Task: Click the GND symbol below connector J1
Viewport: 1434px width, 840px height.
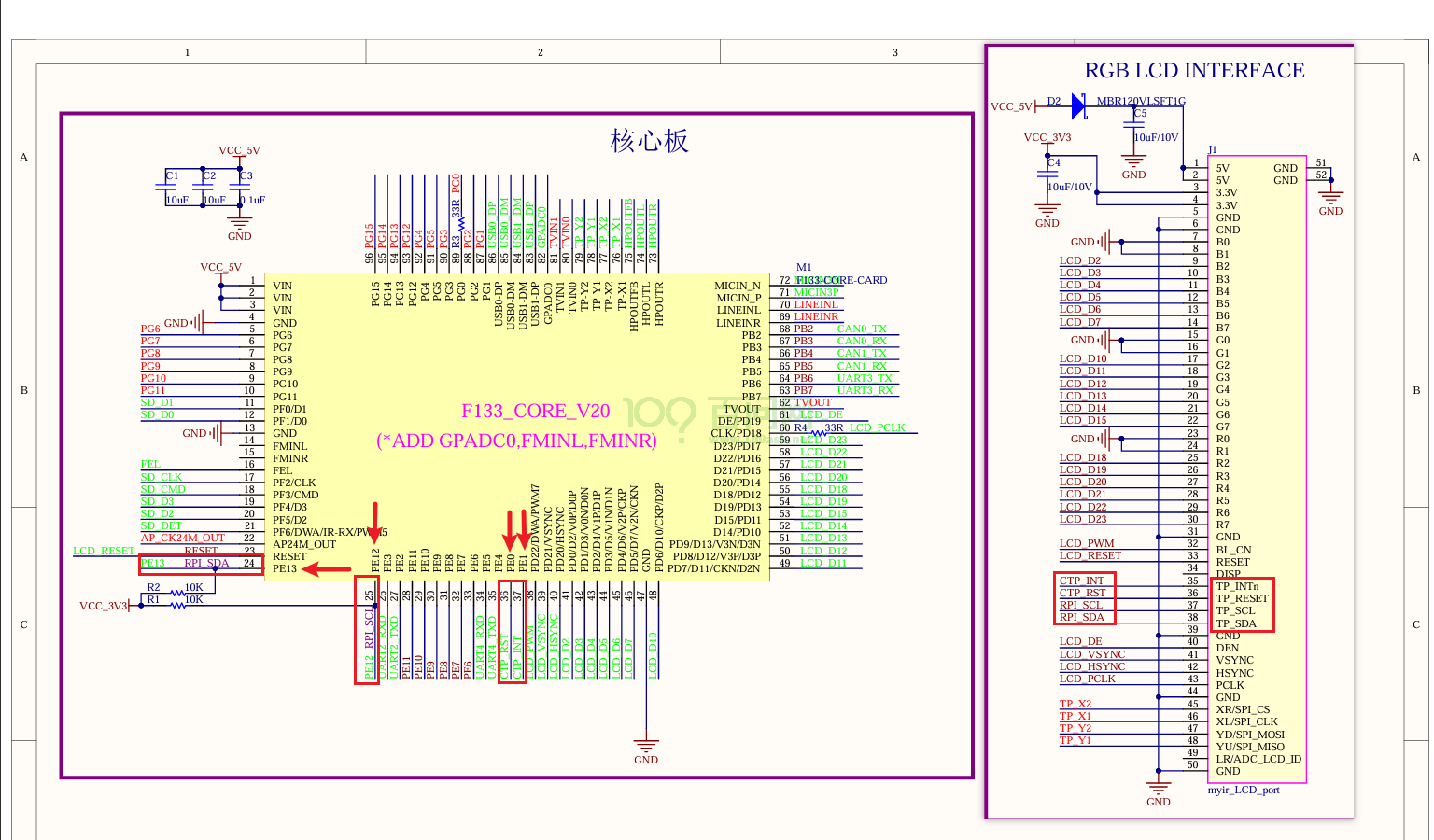Action: [1158, 788]
